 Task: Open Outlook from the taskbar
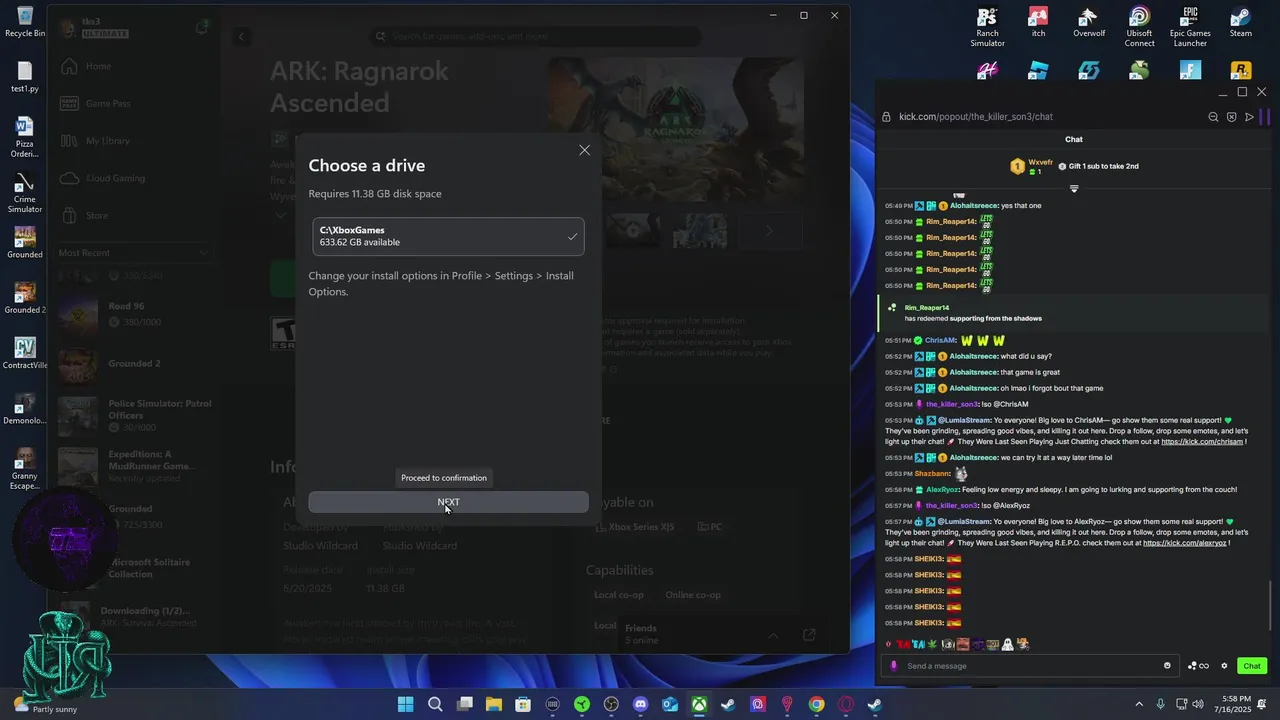pyautogui.click(x=670, y=705)
